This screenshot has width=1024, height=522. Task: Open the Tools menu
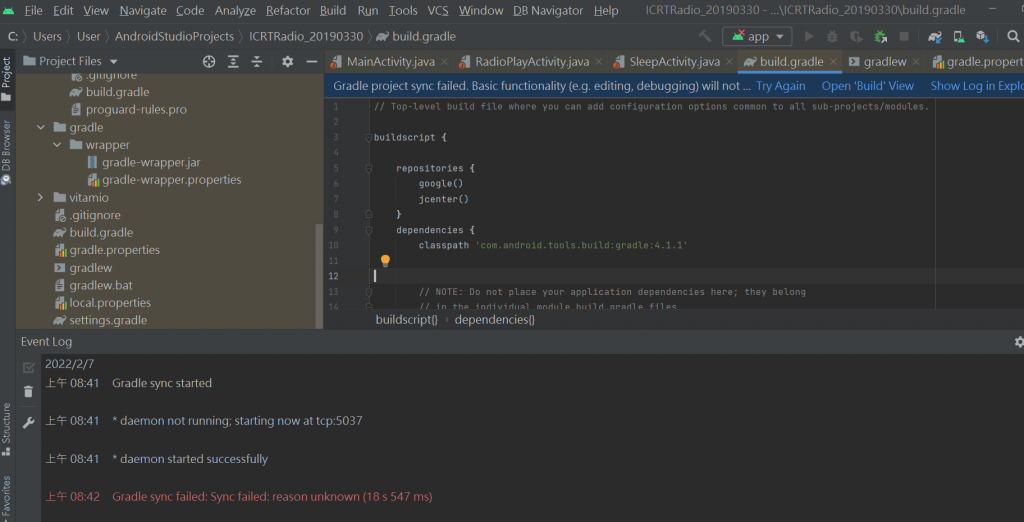[x=403, y=10]
